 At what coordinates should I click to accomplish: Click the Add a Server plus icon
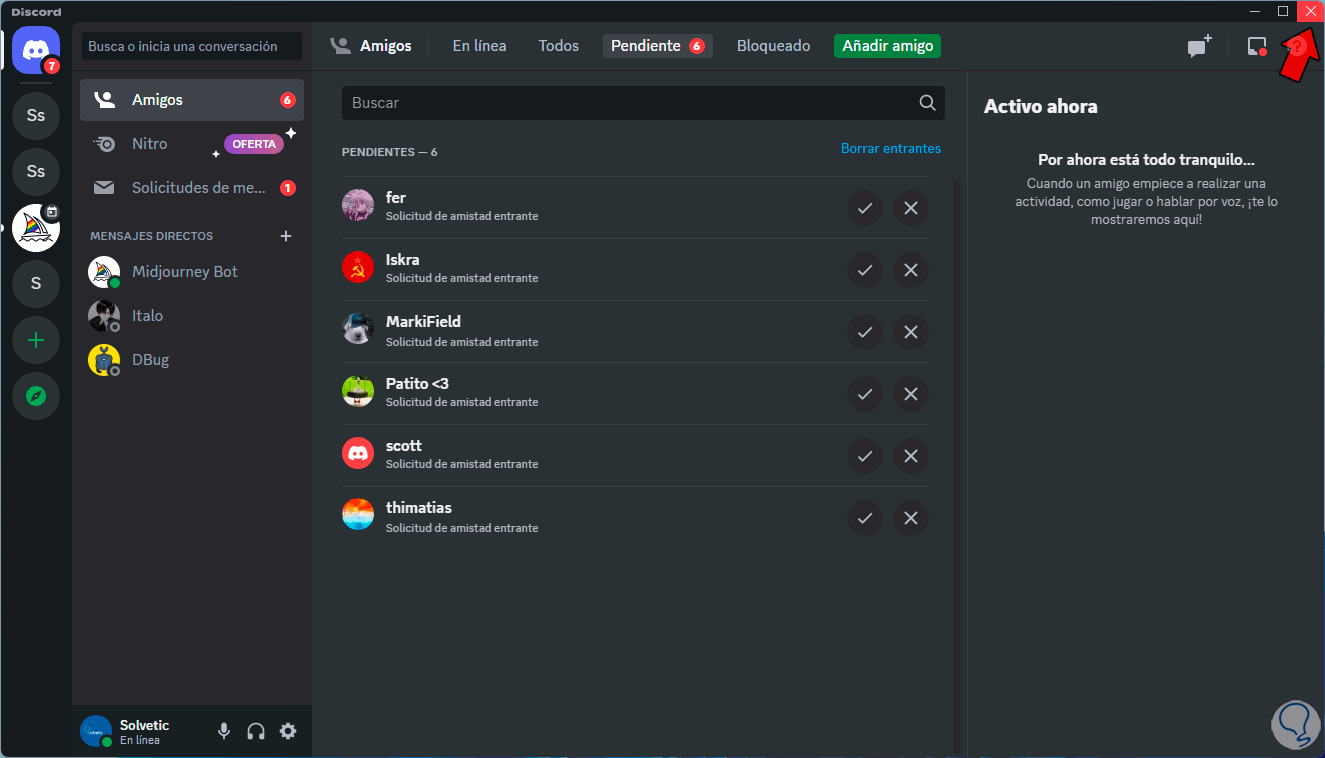[36, 341]
